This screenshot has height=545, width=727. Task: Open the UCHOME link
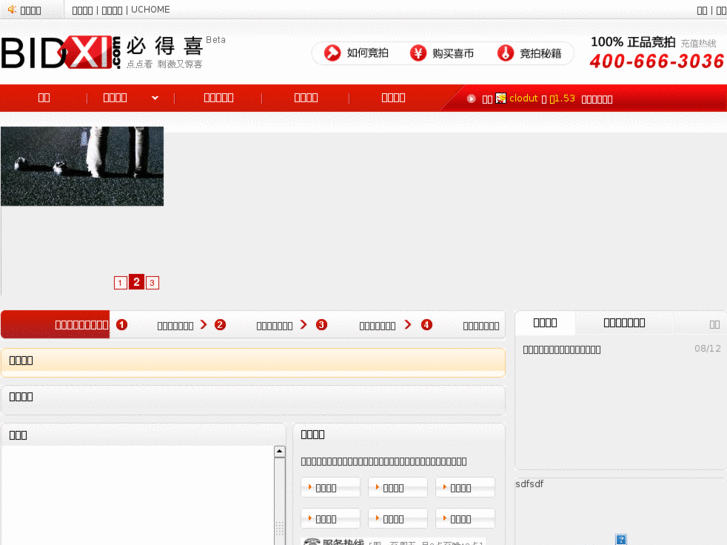coord(150,10)
